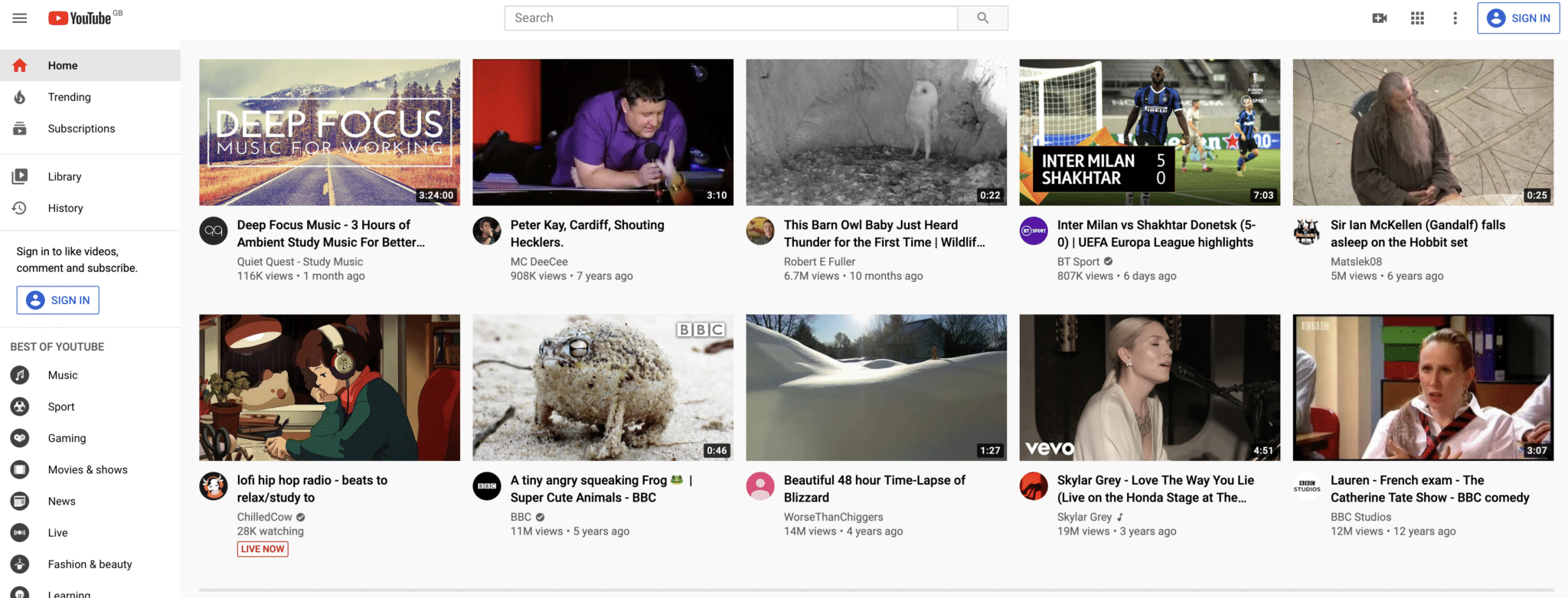Image resolution: width=1568 pixels, height=598 pixels.
Task: Click the Gaming category icon
Action: click(x=20, y=438)
